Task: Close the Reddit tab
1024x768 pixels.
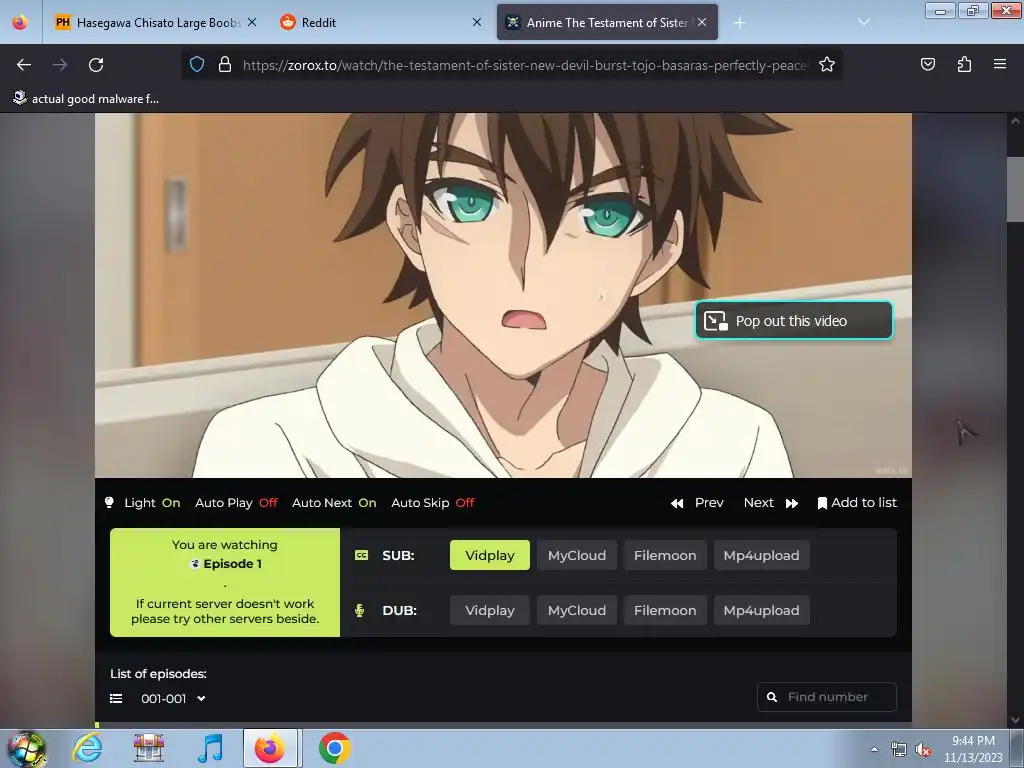Action: [477, 22]
